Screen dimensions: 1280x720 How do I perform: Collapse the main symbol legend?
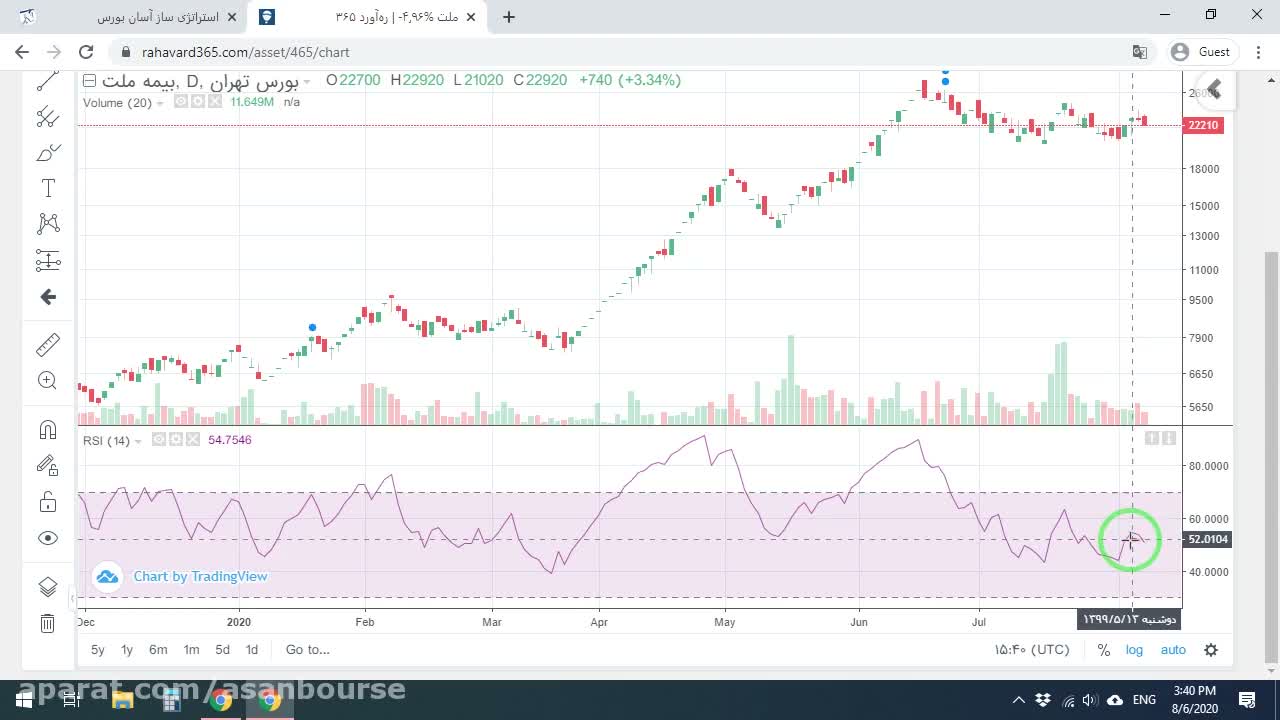tap(89, 80)
